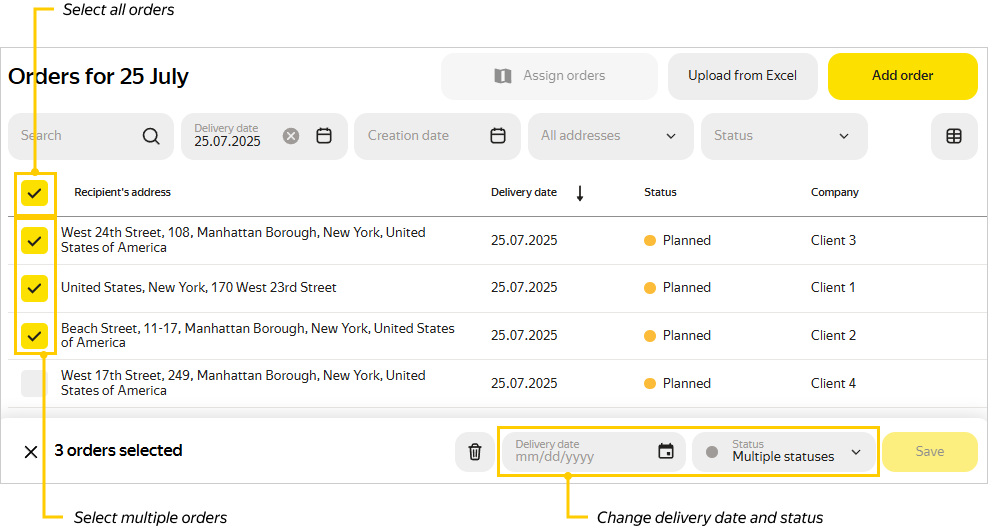Clear the 25.07.2025 delivery date filter
Image resolution: width=988 pixels, height=527 pixels.
[x=291, y=136]
